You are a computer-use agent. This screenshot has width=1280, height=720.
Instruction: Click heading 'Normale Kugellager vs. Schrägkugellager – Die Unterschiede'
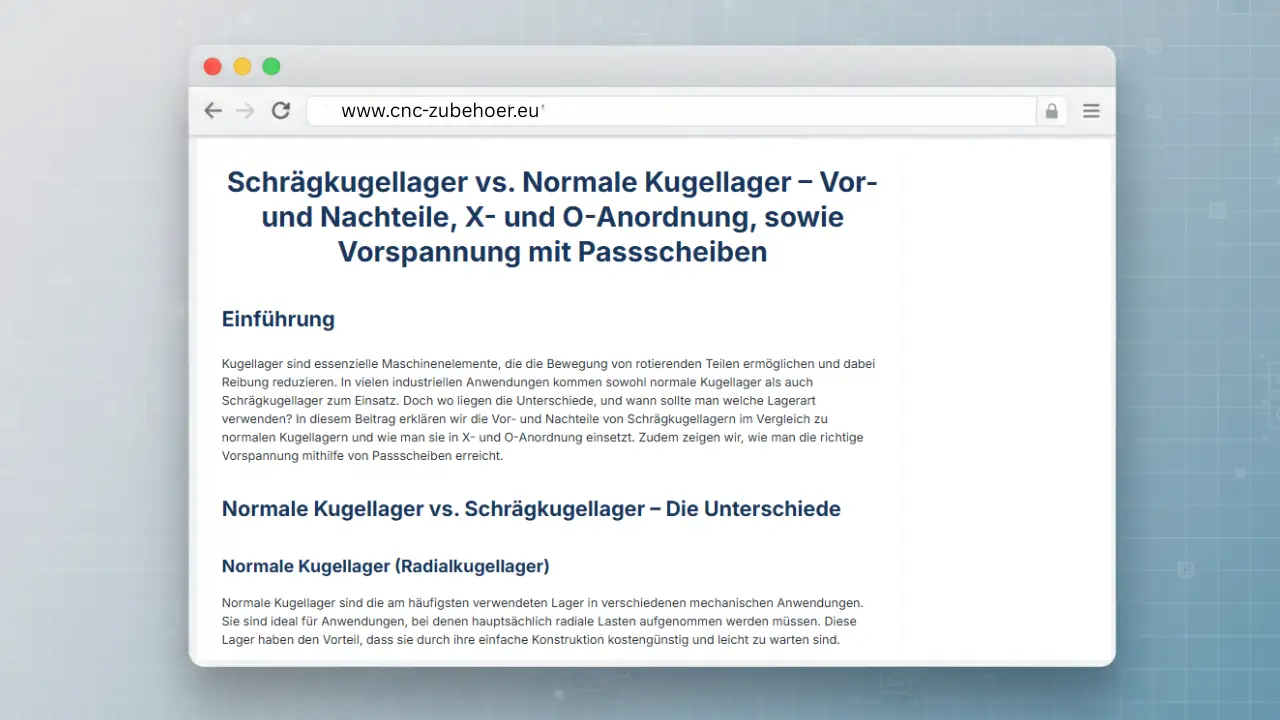pyautogui.click(x=531, y=508)
